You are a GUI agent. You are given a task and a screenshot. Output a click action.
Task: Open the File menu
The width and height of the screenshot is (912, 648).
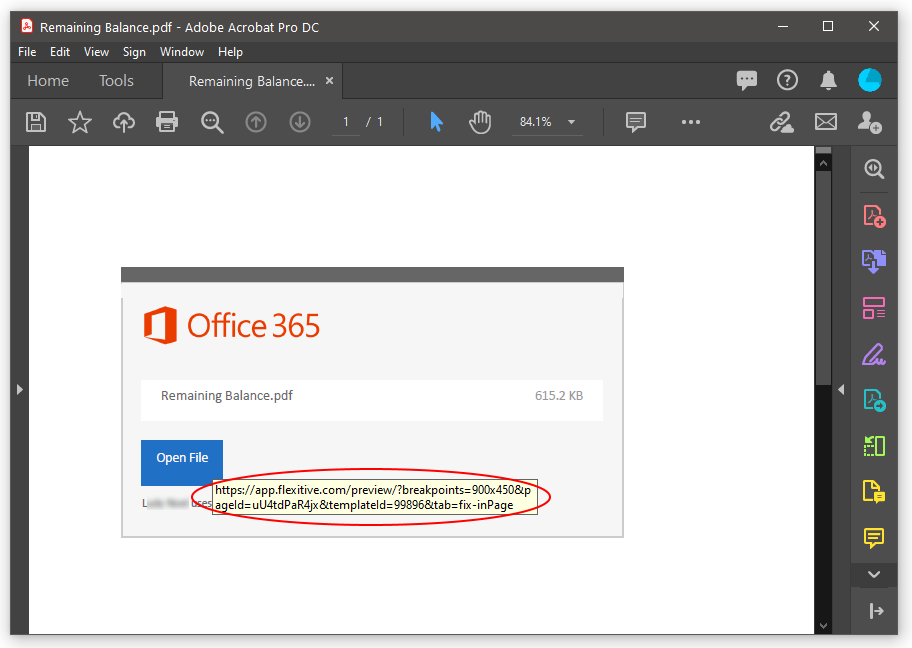27,52
